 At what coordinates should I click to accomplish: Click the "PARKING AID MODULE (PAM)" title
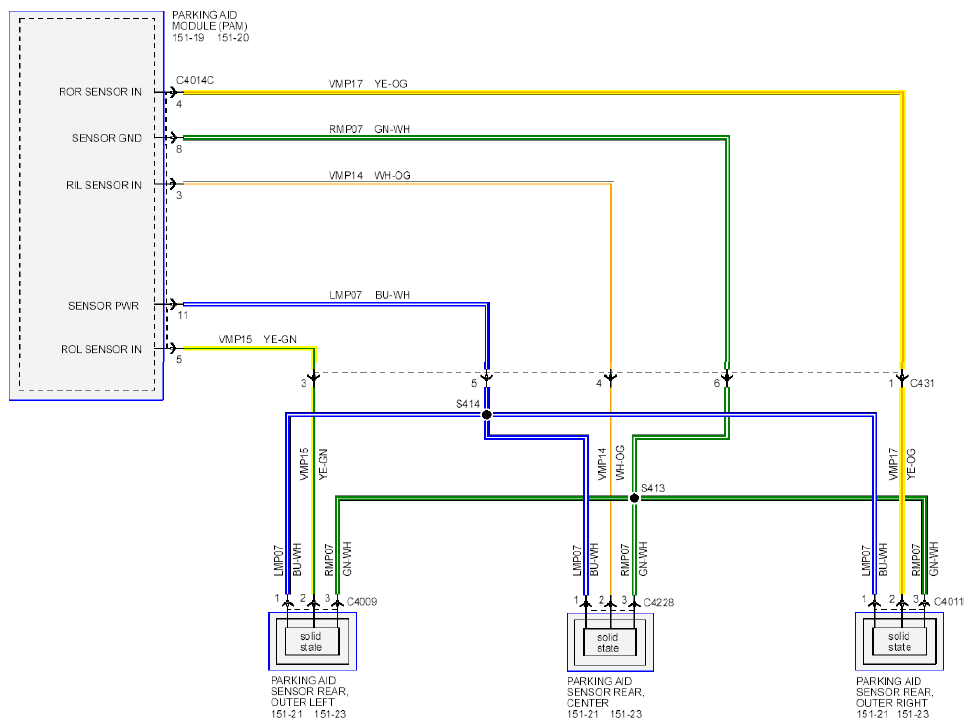[209, 20]
